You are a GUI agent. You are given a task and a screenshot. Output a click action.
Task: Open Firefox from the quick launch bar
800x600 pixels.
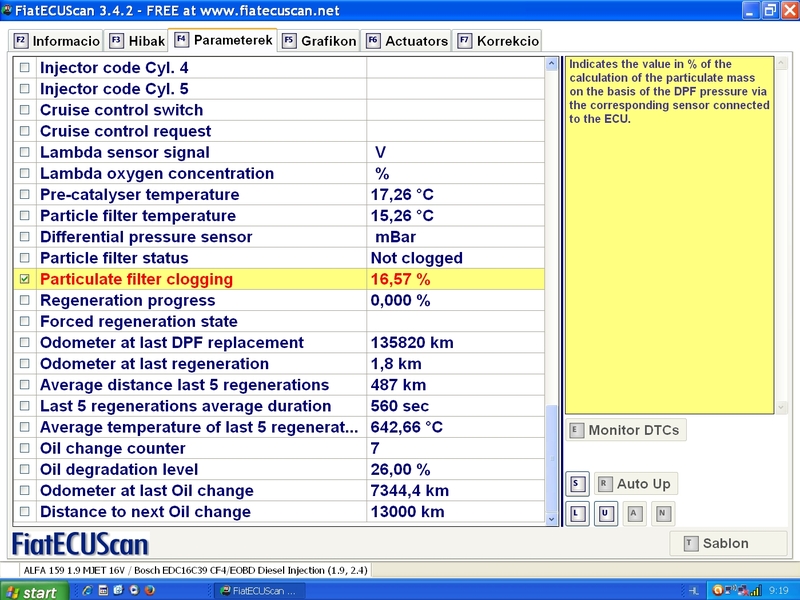point(150,591)
